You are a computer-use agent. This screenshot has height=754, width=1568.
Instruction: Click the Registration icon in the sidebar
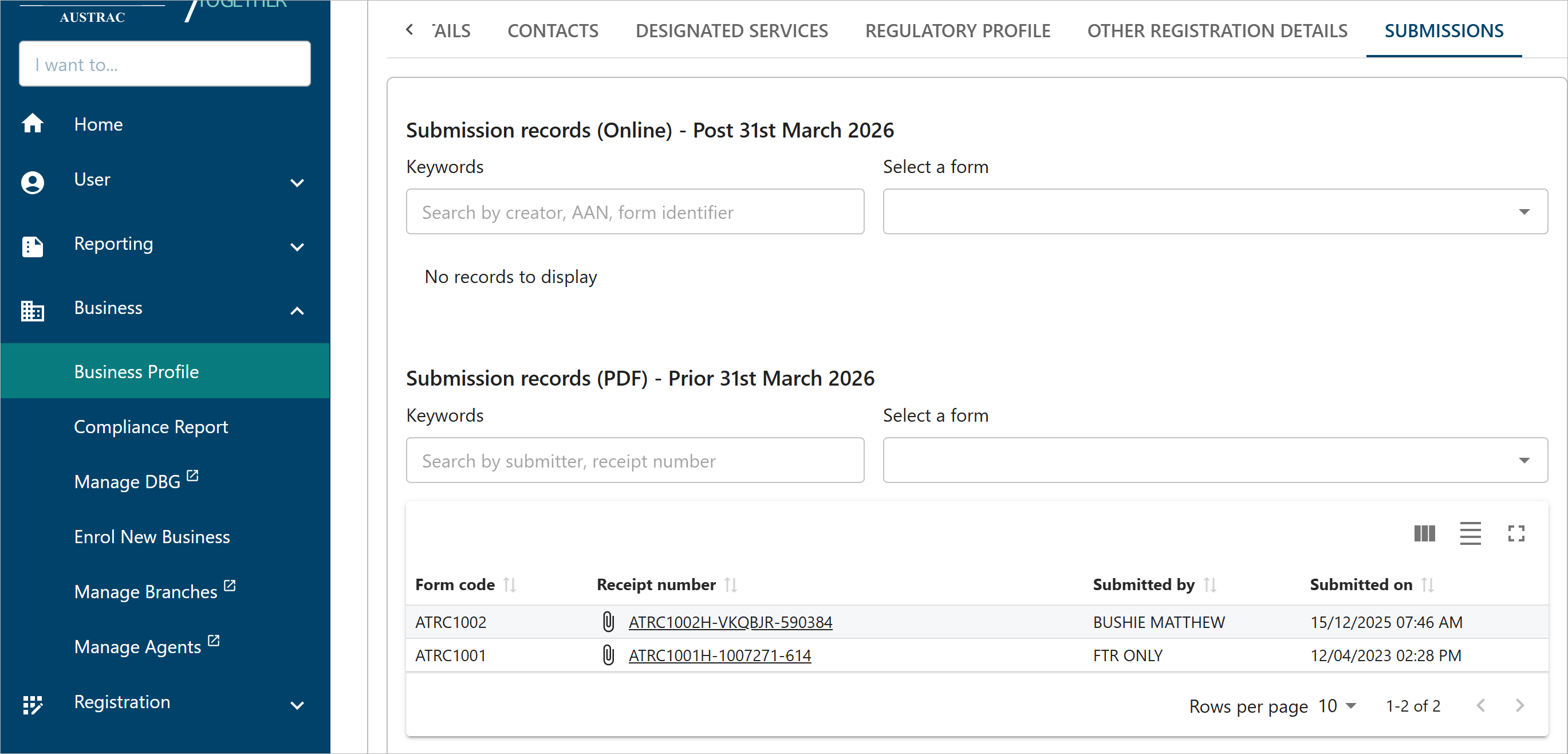point(32,705)
